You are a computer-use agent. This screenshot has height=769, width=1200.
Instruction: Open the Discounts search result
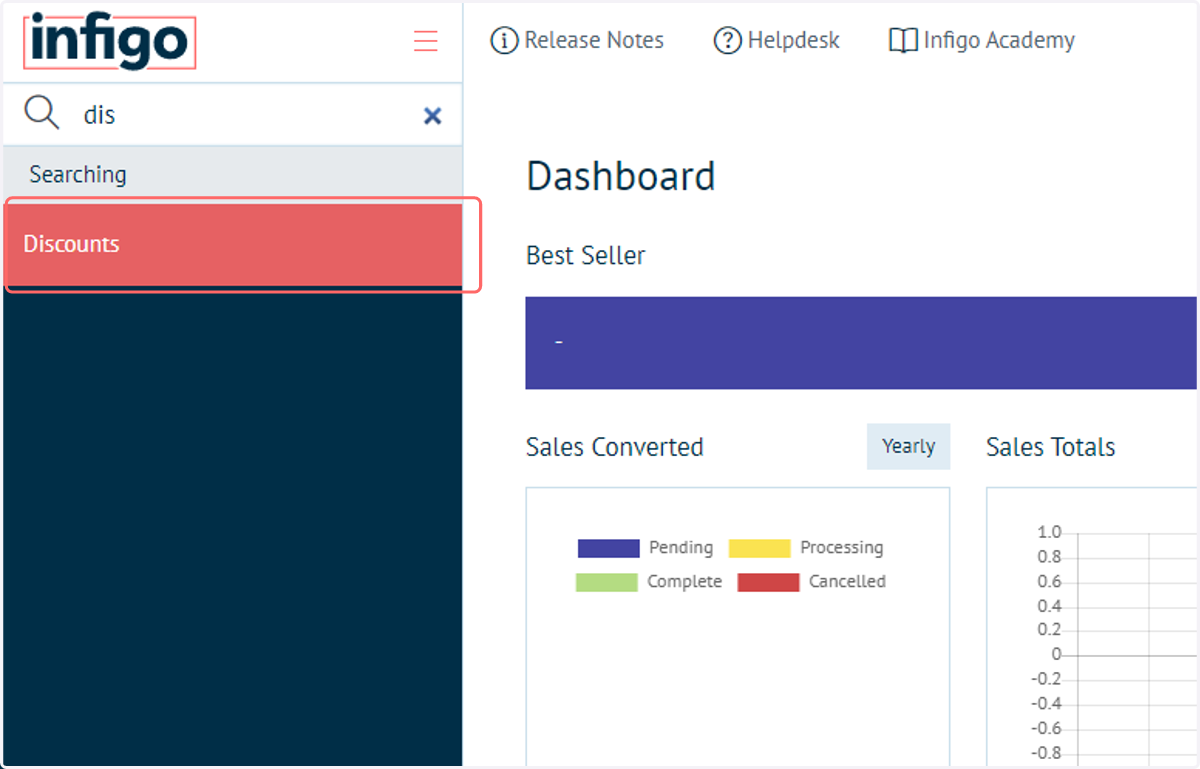pos(233,244)
